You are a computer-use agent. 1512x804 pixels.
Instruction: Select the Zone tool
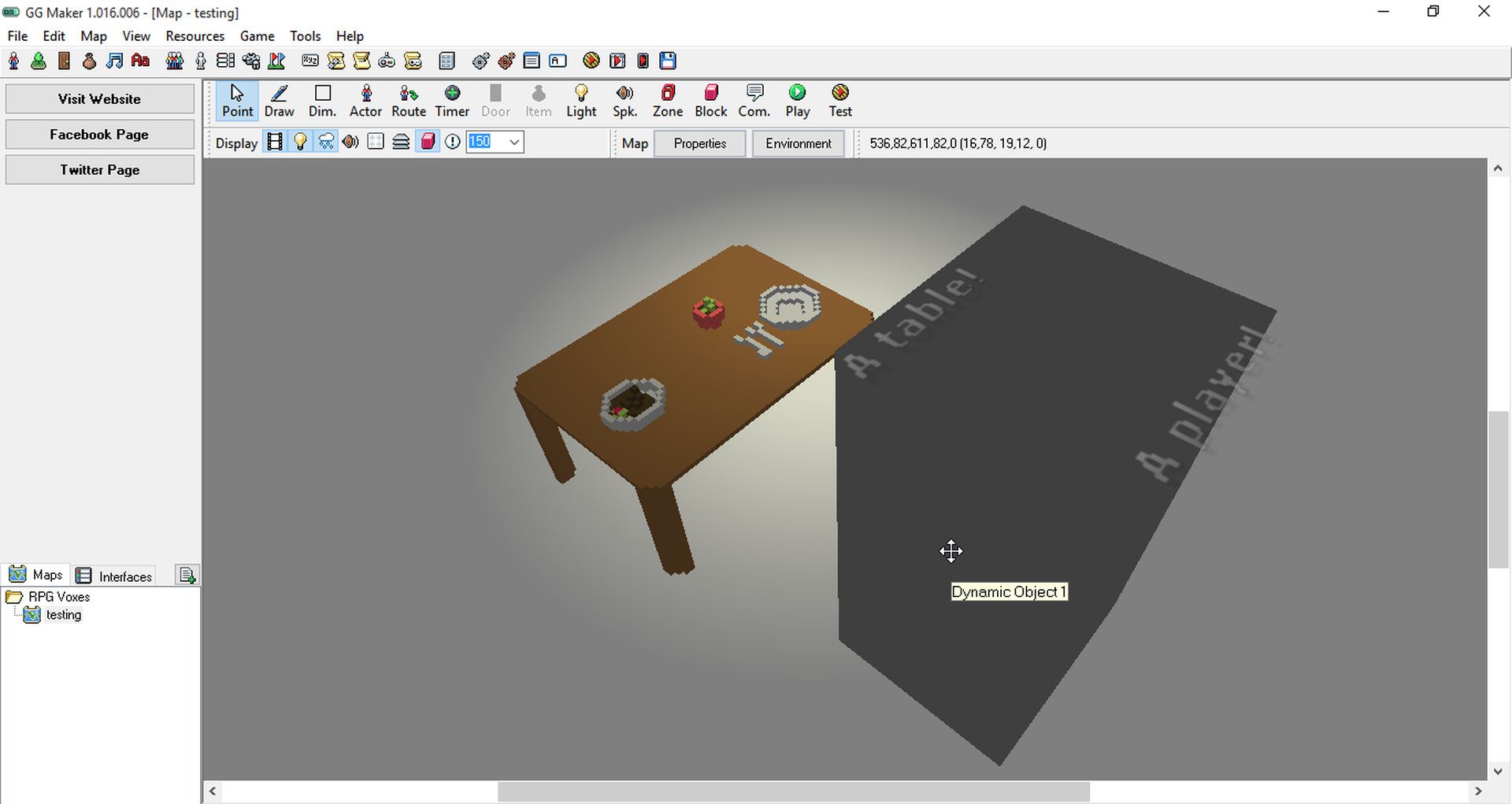pyautogui.click(x=668, y=102)
